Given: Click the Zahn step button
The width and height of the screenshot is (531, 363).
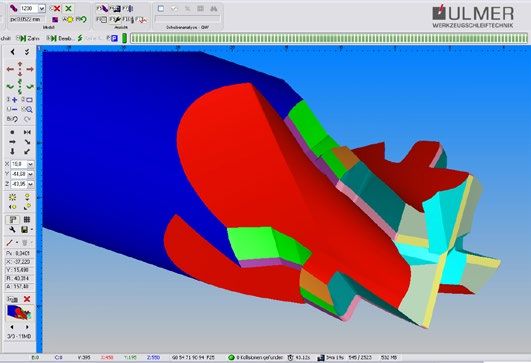Looking at the screenshot, I should click(28, 38).
